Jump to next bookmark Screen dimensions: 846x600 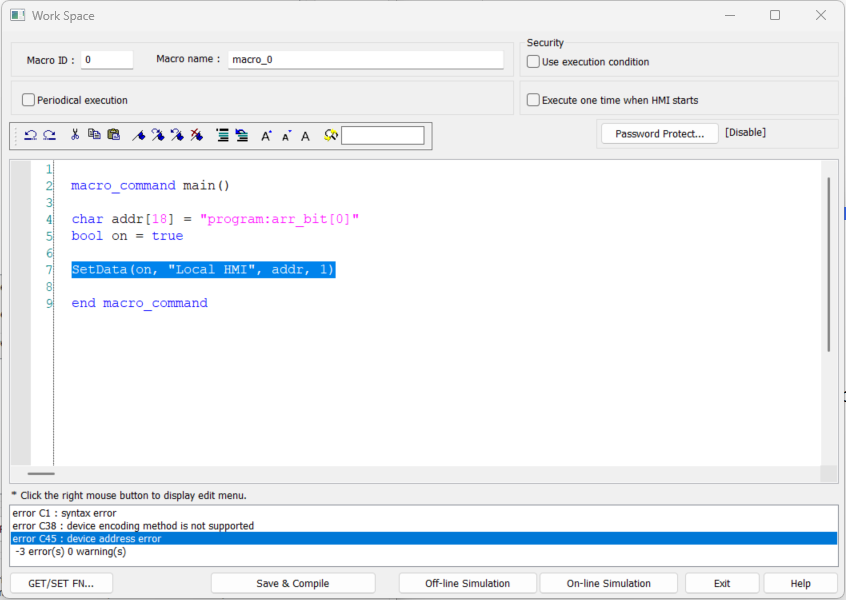coord(158,135)
